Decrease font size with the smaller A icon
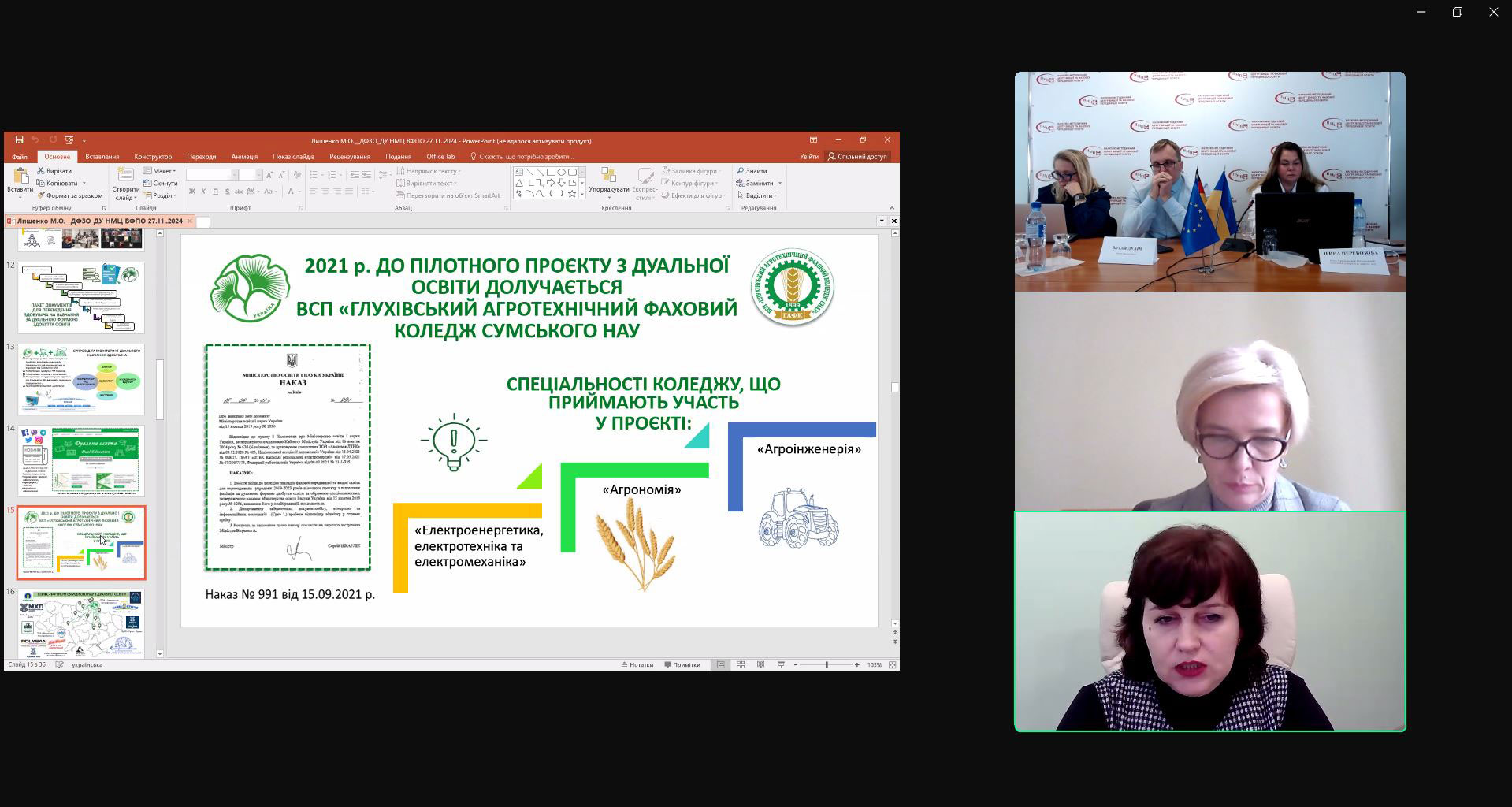1512x807 pixels. click(280, 175)
